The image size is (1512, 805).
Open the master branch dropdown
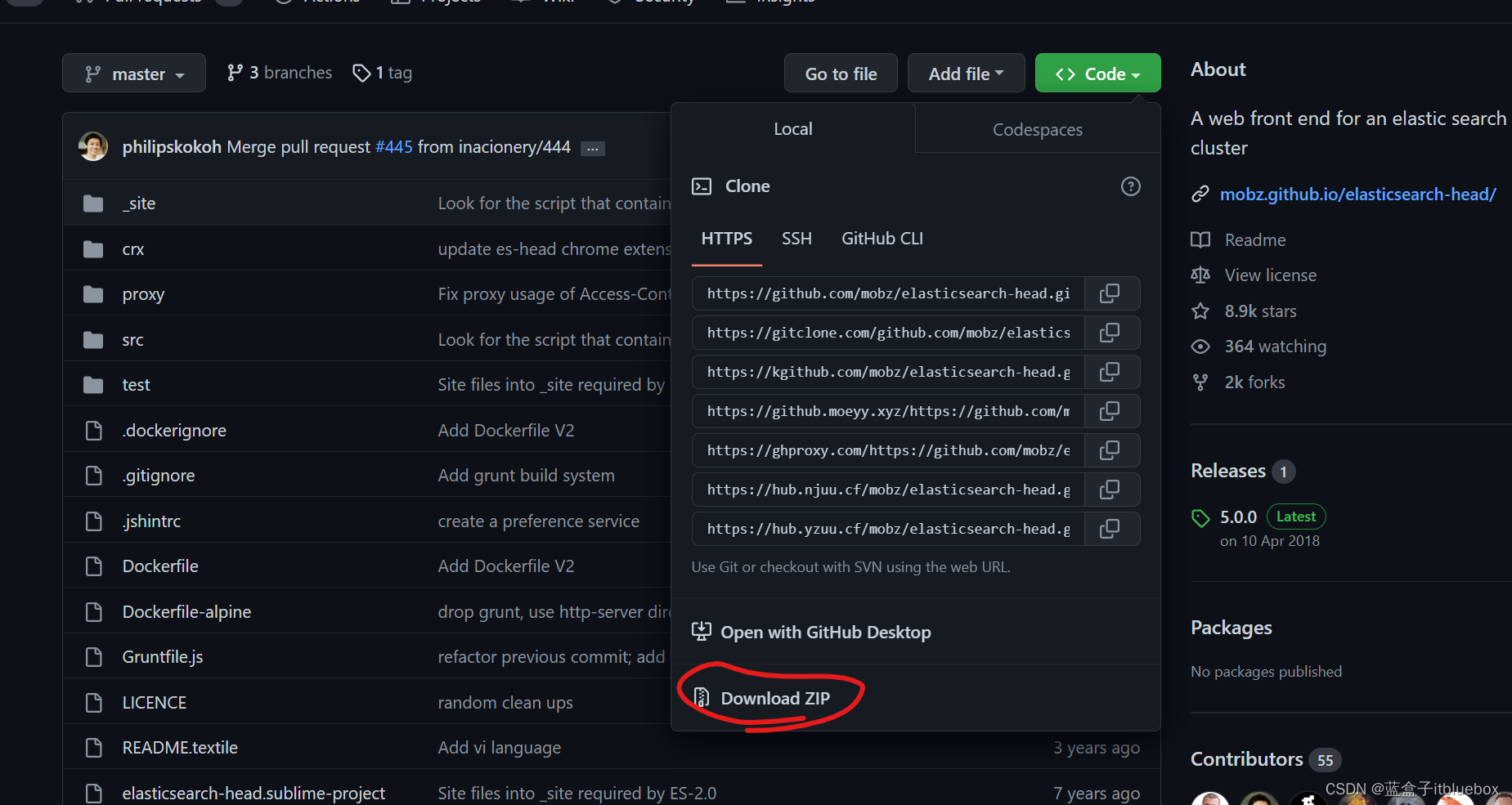pos(134,74)
